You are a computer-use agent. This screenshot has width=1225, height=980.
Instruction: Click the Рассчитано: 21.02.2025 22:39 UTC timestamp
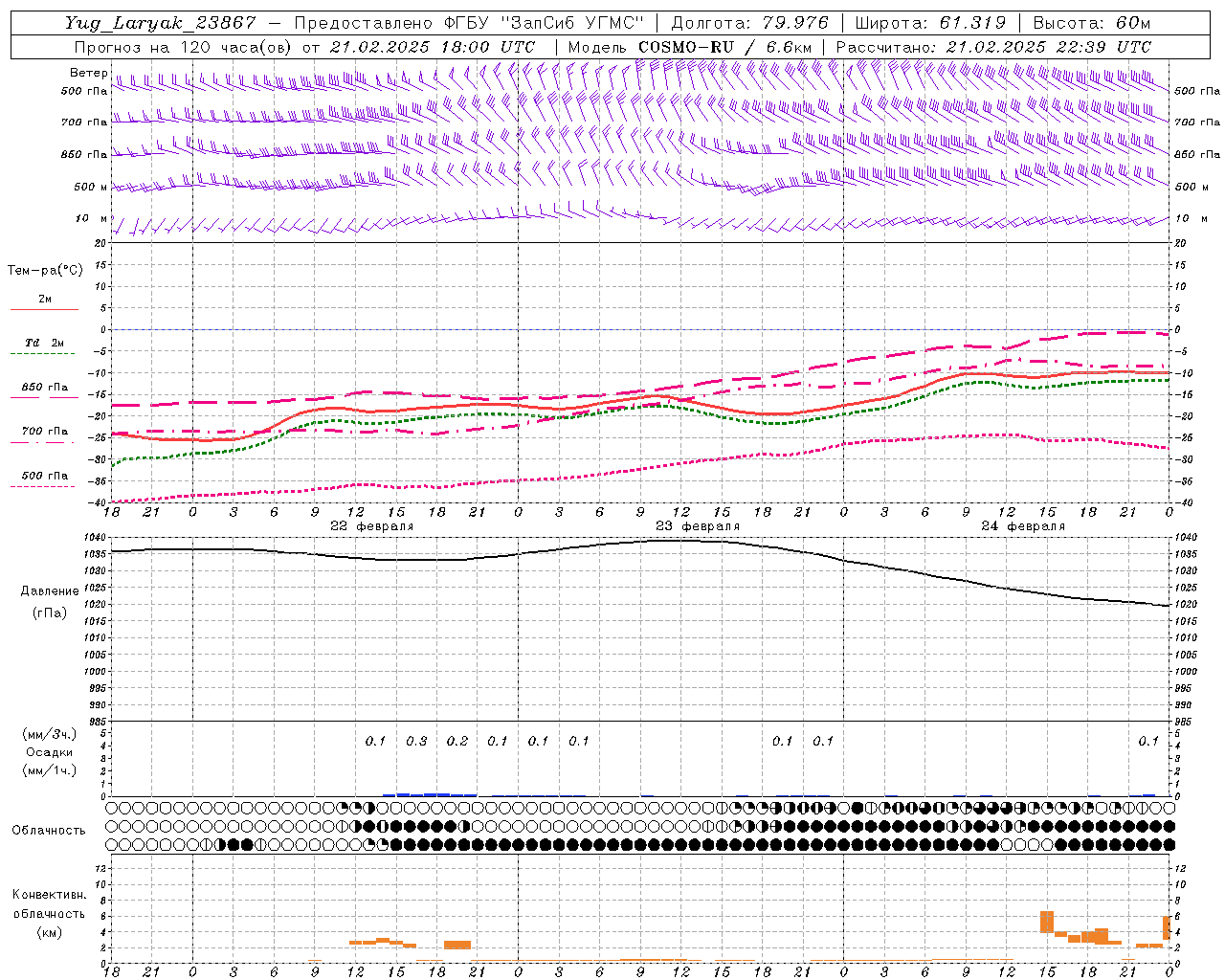[993, 47]
